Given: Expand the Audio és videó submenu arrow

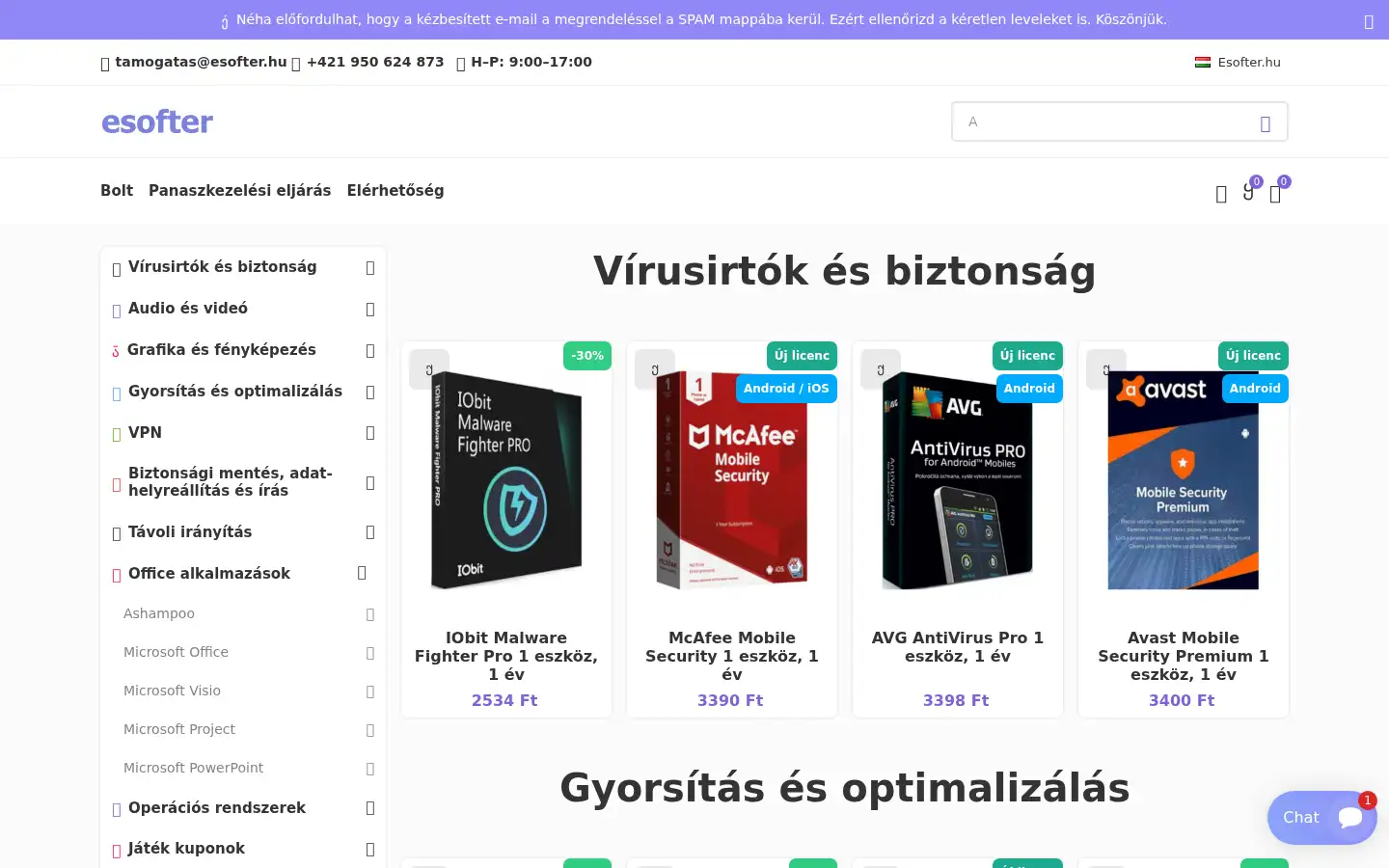Looking at the screenshot, I should click(x=370, y=310).
